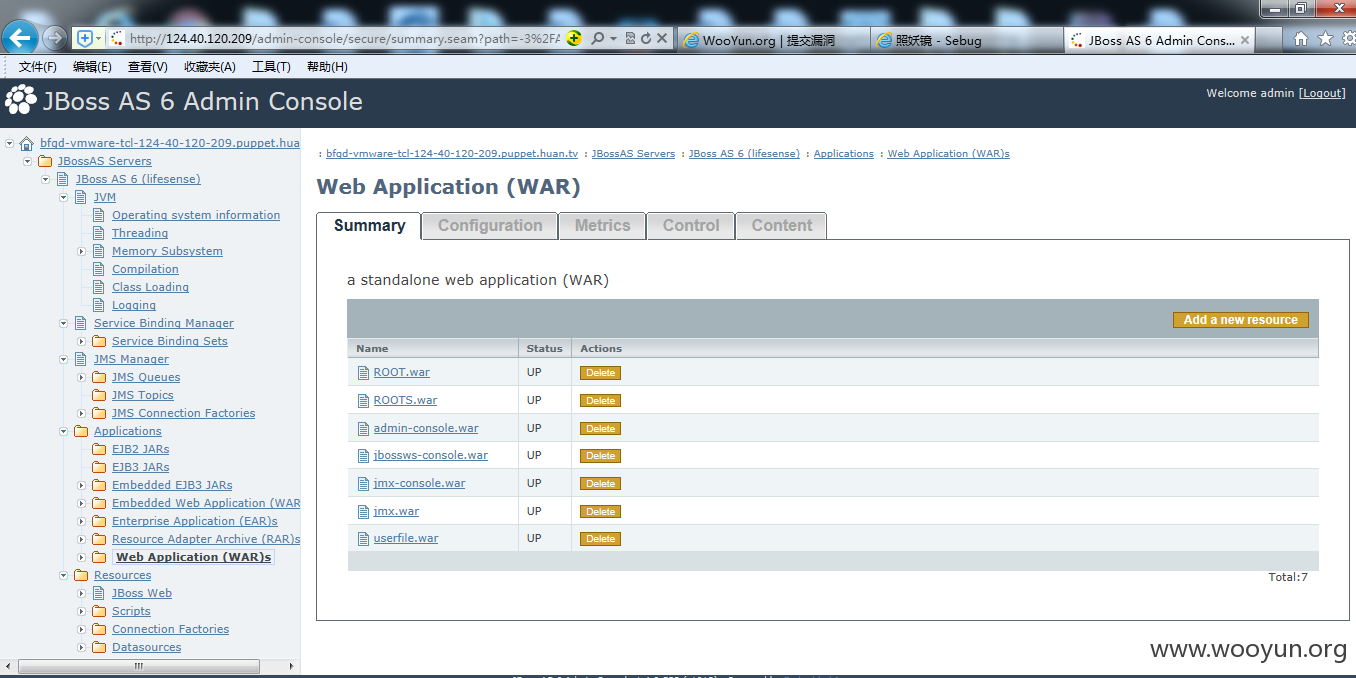Viewport: 1356px width, 678px height.
Task: Collapse the Applications tree node
Action: [x=64, y=431]
